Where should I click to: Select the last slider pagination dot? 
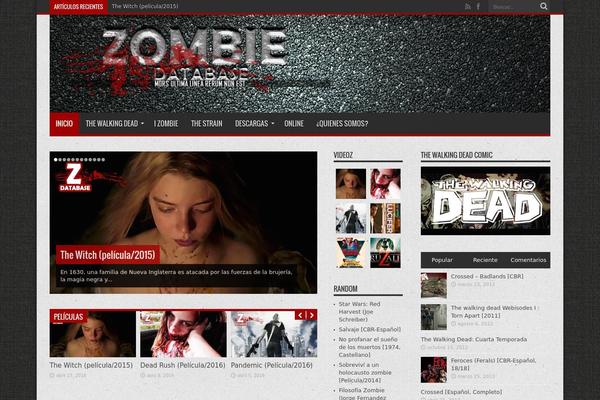pyautogui.click(x=103, y=160)
